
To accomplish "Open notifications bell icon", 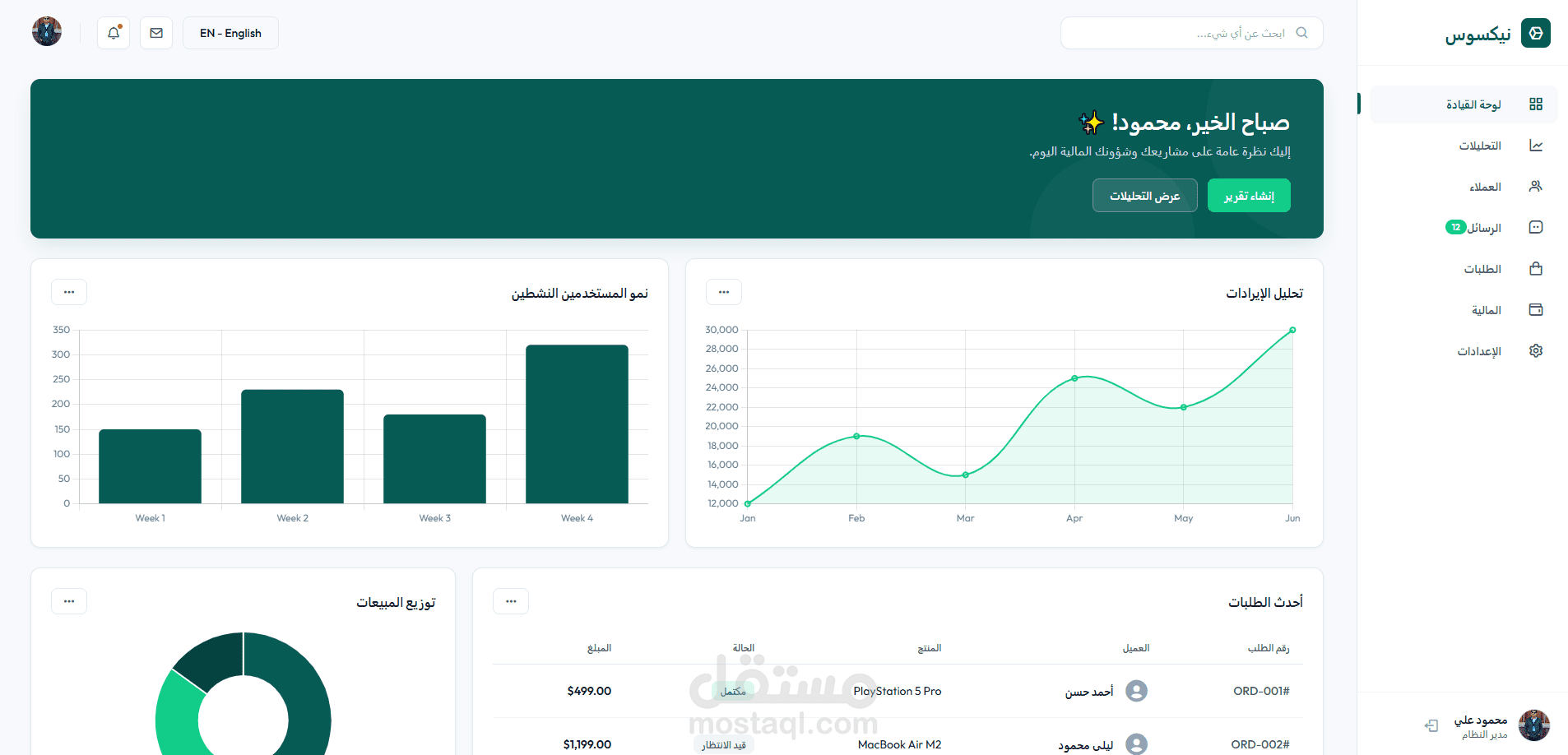I will click(x=114, y=33).
